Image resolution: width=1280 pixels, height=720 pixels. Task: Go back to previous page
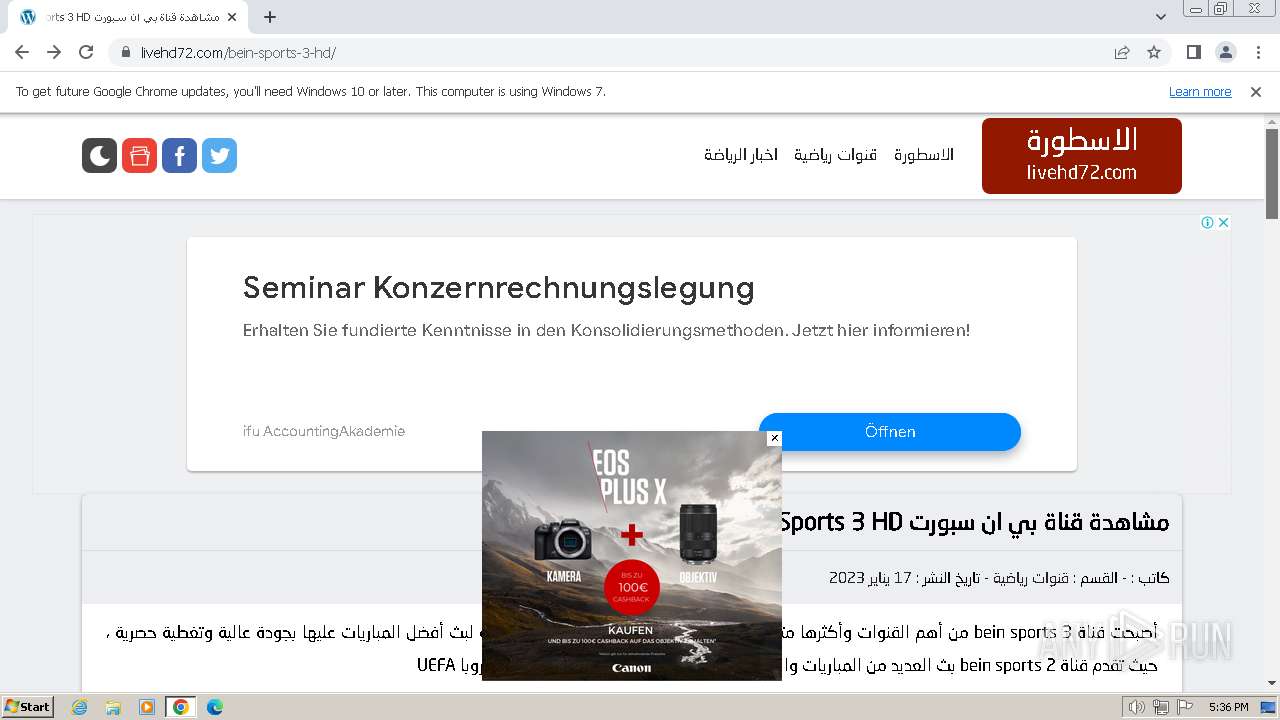pos(22,52)
